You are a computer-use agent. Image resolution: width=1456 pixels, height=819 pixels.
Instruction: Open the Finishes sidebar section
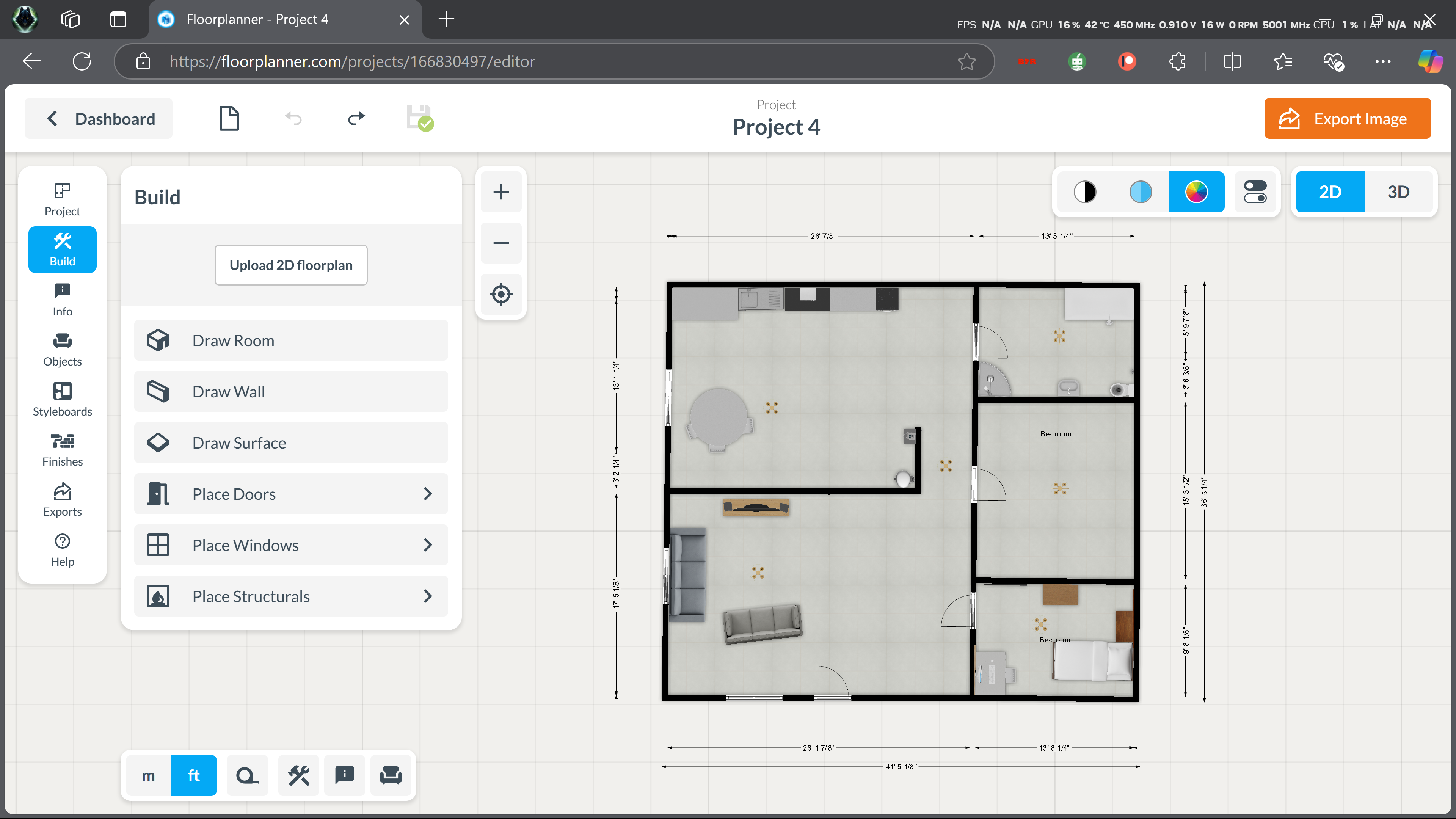[62, 450]
